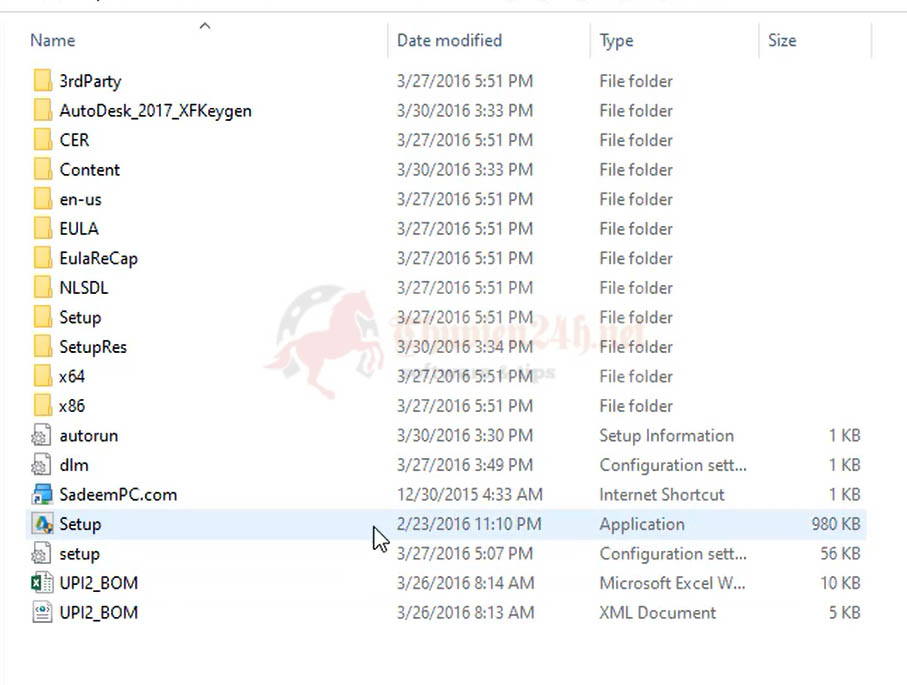This screenshot has height=685, width=907.
Task: Sort files by Type column
Action: click(616, 40)
